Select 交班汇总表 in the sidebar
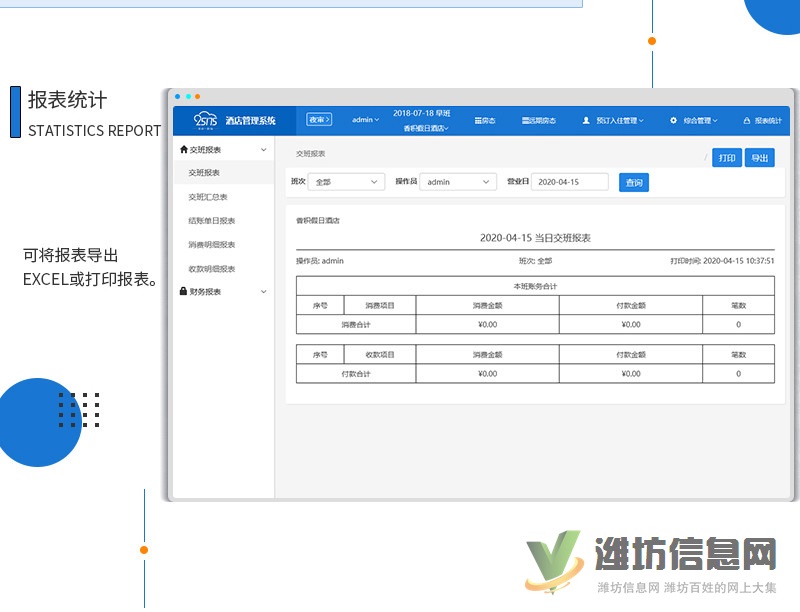The image size is (800, 612). pyautogui.click(x=208, y=197)
